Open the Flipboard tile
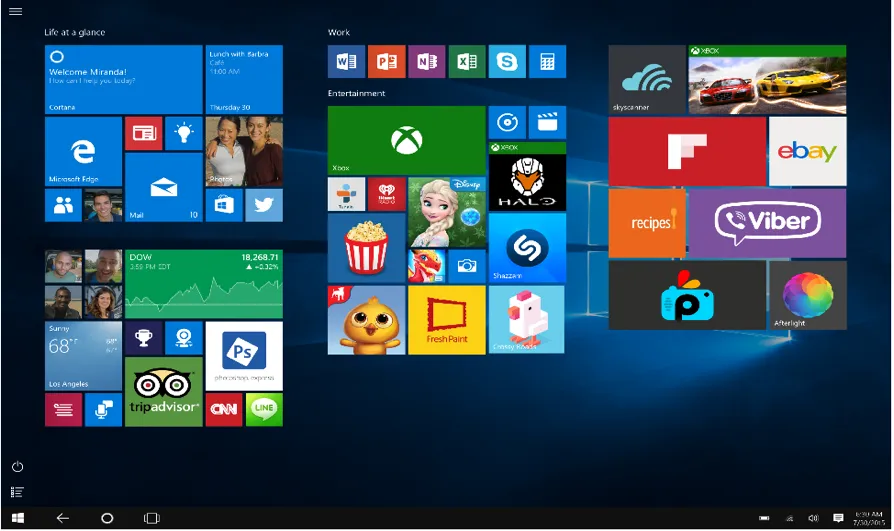Screen dimensions: 894x531 pos(688,152)
